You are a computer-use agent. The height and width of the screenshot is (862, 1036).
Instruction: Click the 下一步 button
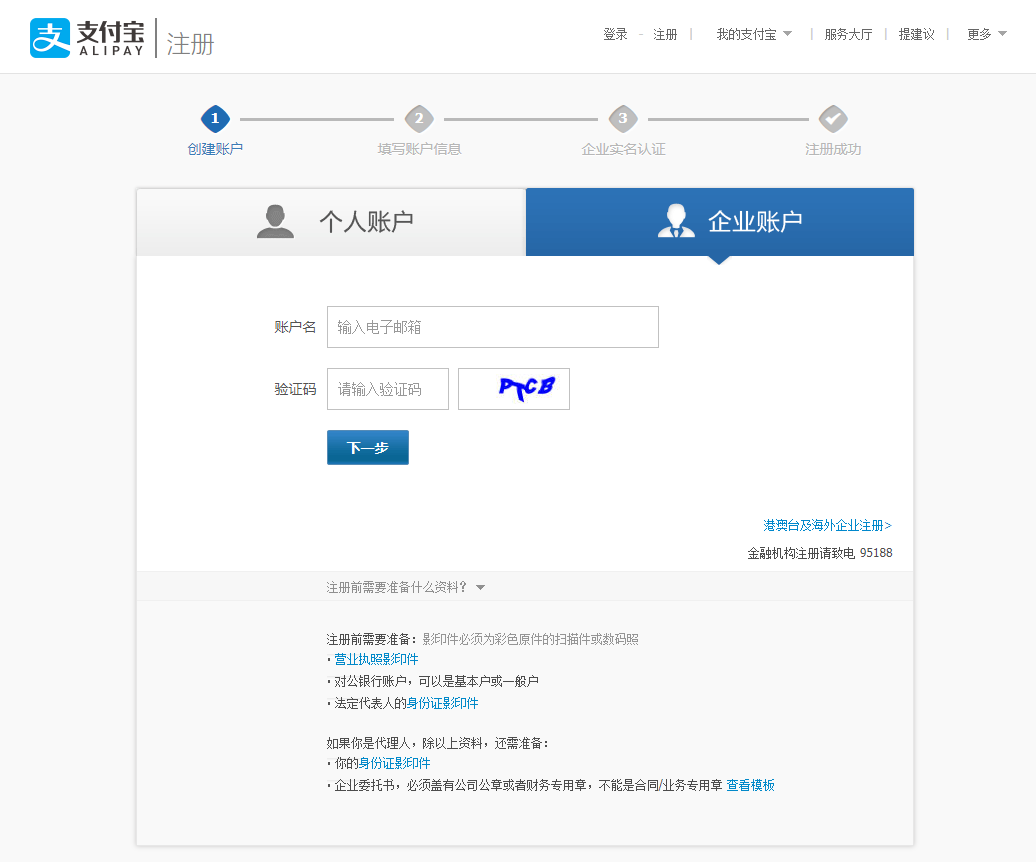(368, 447)
